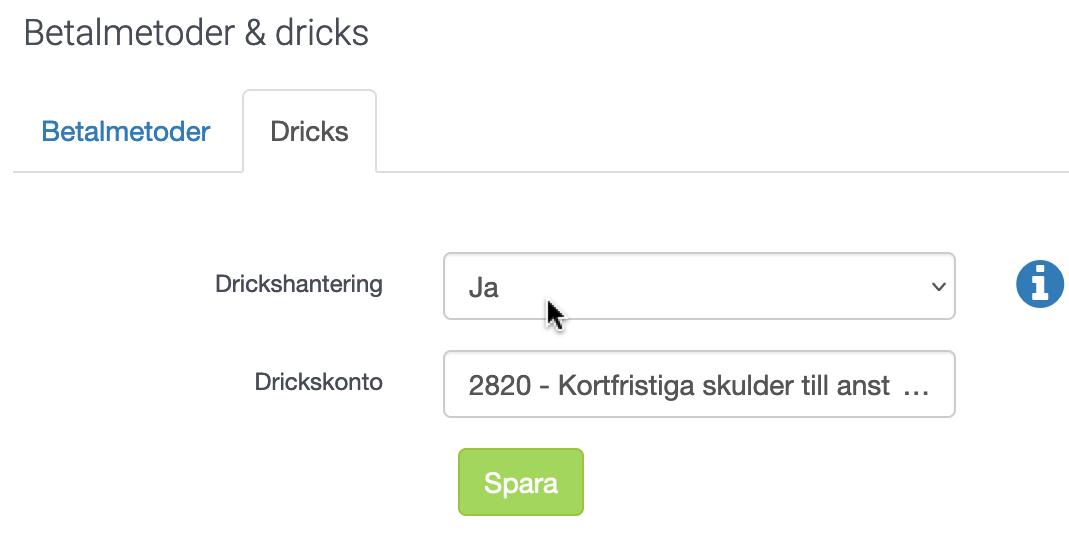
Task: Click the blue info icon beside Drickshantering
Action: (x=1040, y=284)
